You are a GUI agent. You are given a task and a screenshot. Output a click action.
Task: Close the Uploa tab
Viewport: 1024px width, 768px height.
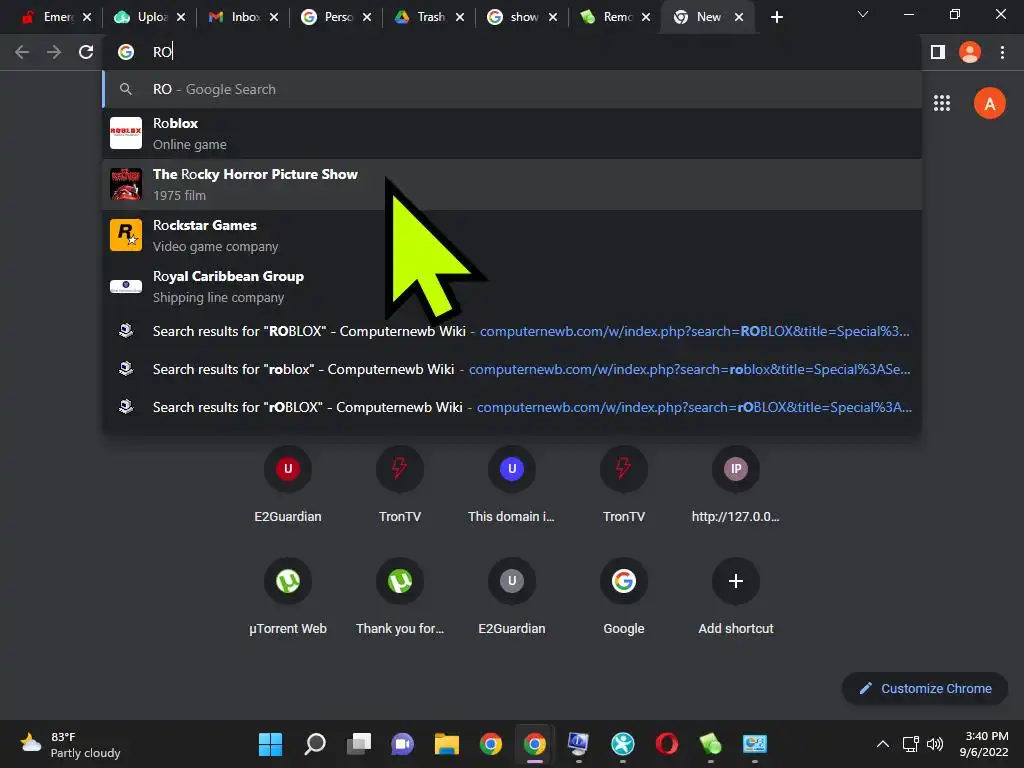[x=181, y=17]
